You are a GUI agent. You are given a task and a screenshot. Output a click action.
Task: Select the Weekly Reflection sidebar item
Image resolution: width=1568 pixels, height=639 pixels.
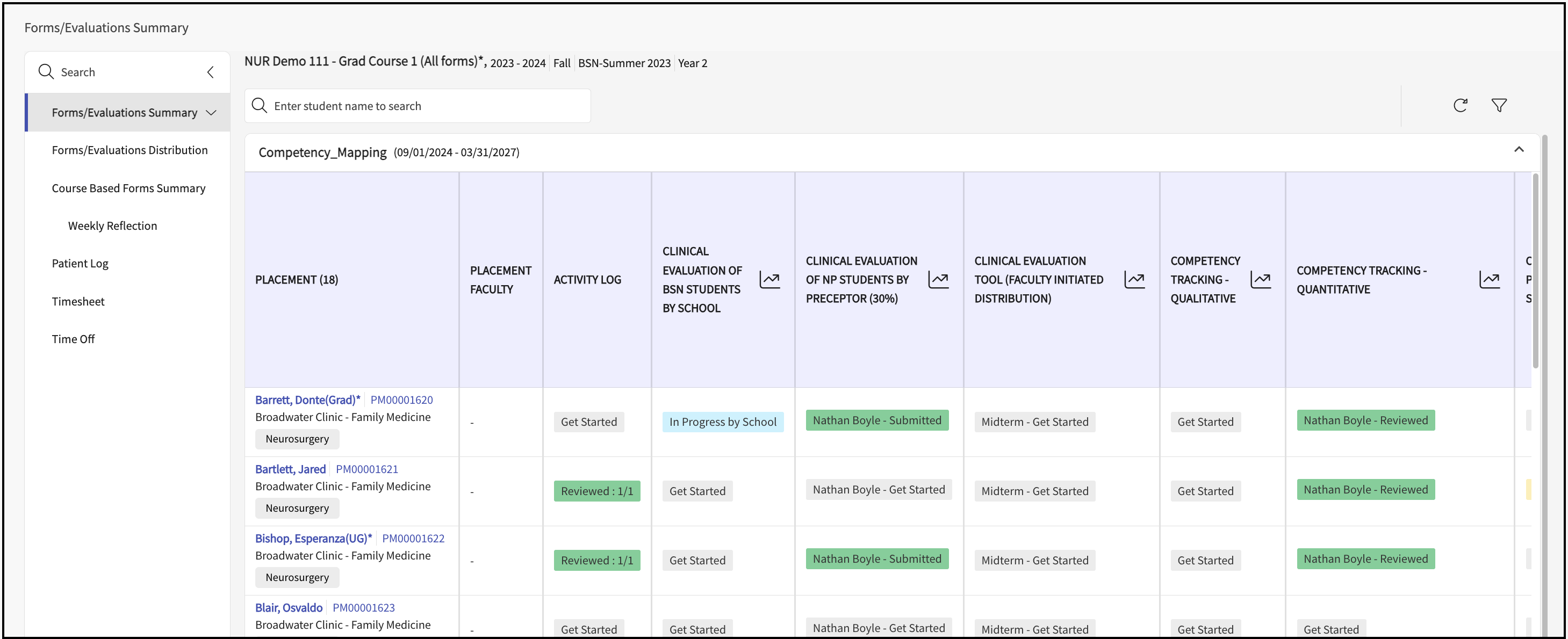point(112,226)
